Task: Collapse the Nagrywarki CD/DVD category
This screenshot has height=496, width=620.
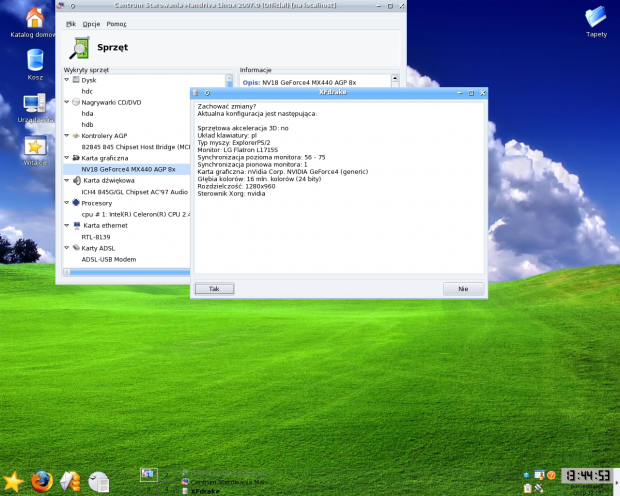Action: pyautogui.click(x=66, y=102)
